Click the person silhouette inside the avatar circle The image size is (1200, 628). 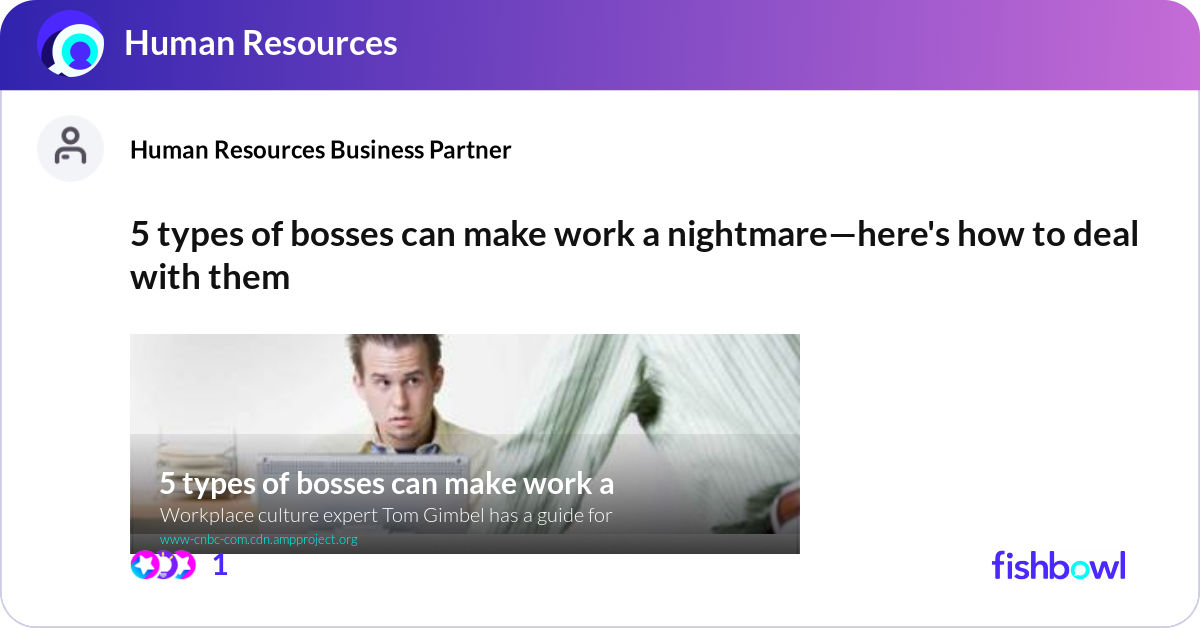coord(70,148)
